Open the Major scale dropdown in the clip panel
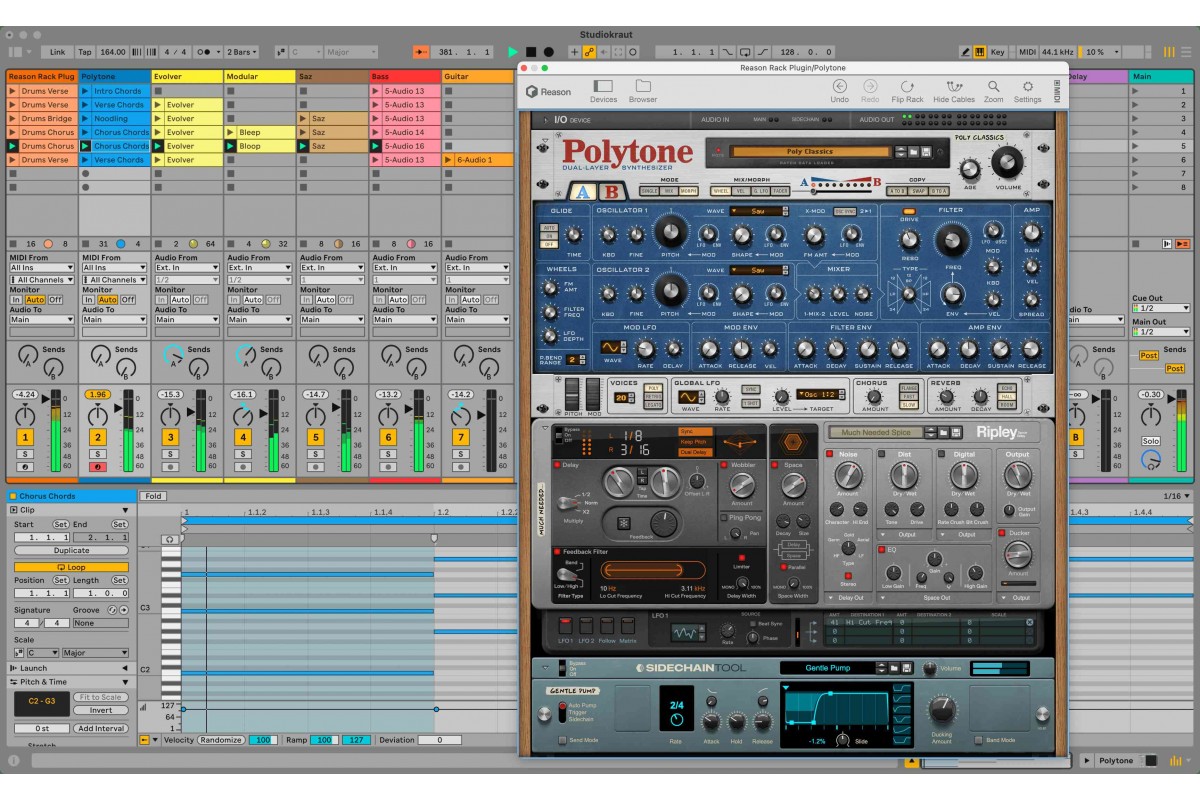Viewport: 1200px width, 800px height. click(94, 652)
